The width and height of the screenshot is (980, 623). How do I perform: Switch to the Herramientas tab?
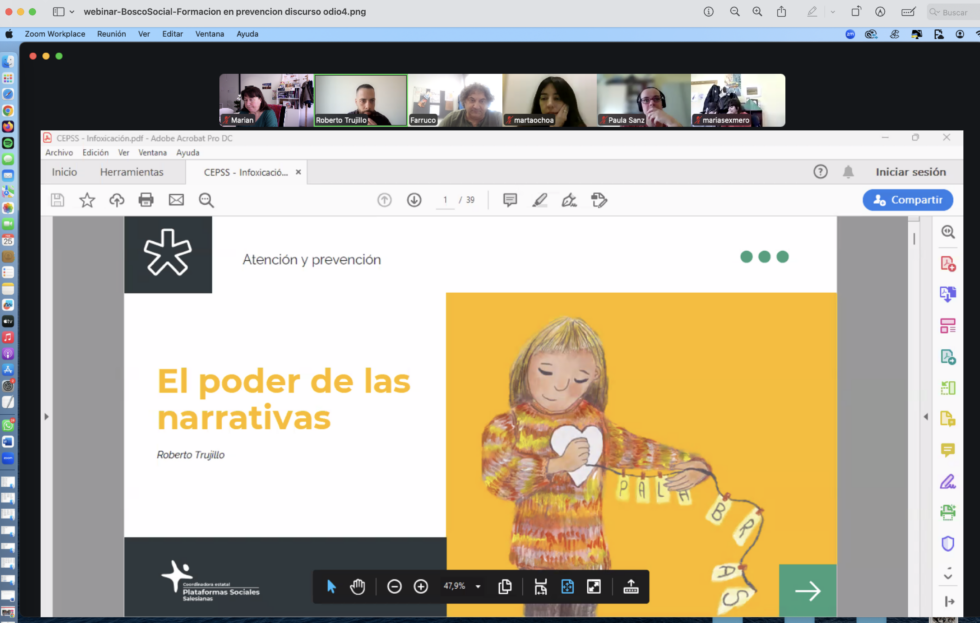point(131,172)
